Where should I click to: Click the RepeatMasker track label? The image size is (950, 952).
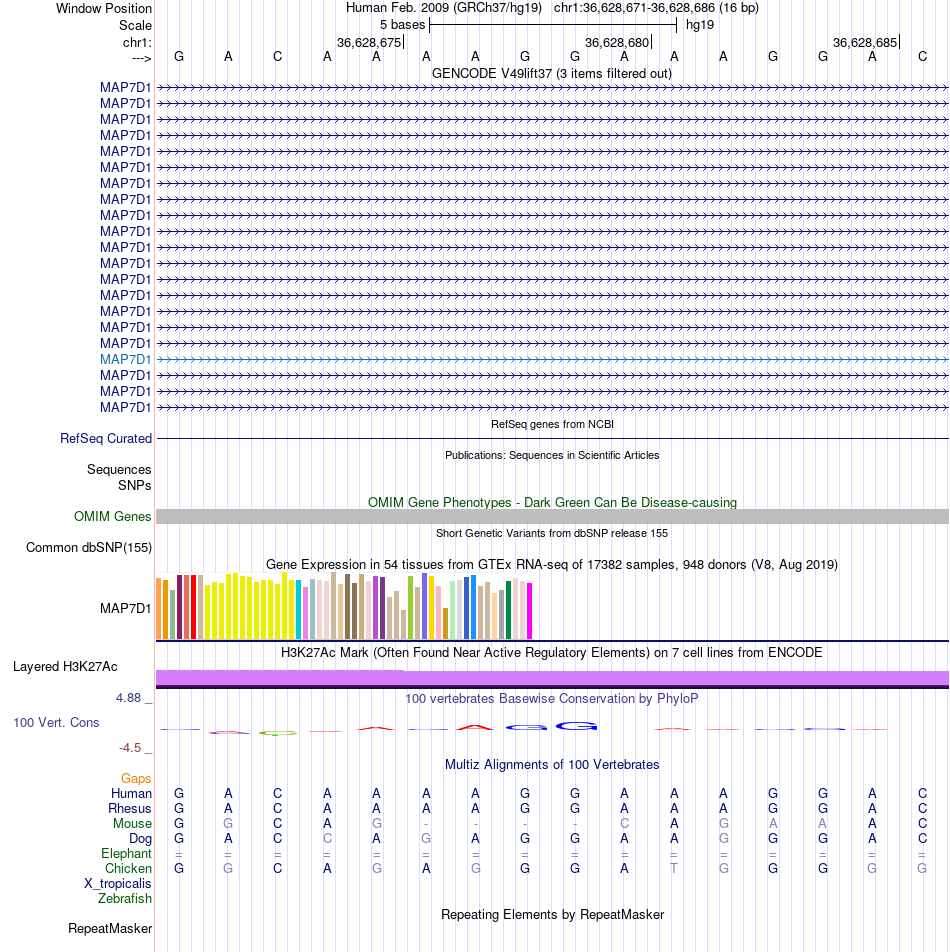coord(110,929)
